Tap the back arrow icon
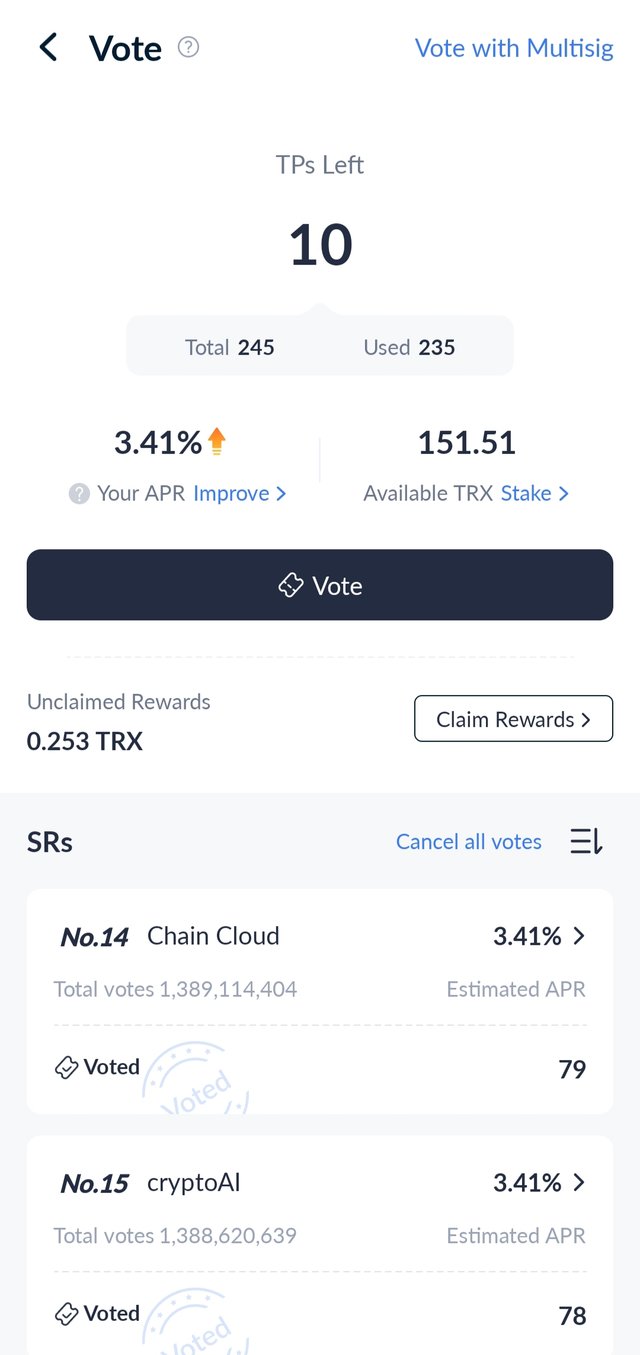Image resolution: width=640 pixels, height=1355 pixels. point(48,47)
